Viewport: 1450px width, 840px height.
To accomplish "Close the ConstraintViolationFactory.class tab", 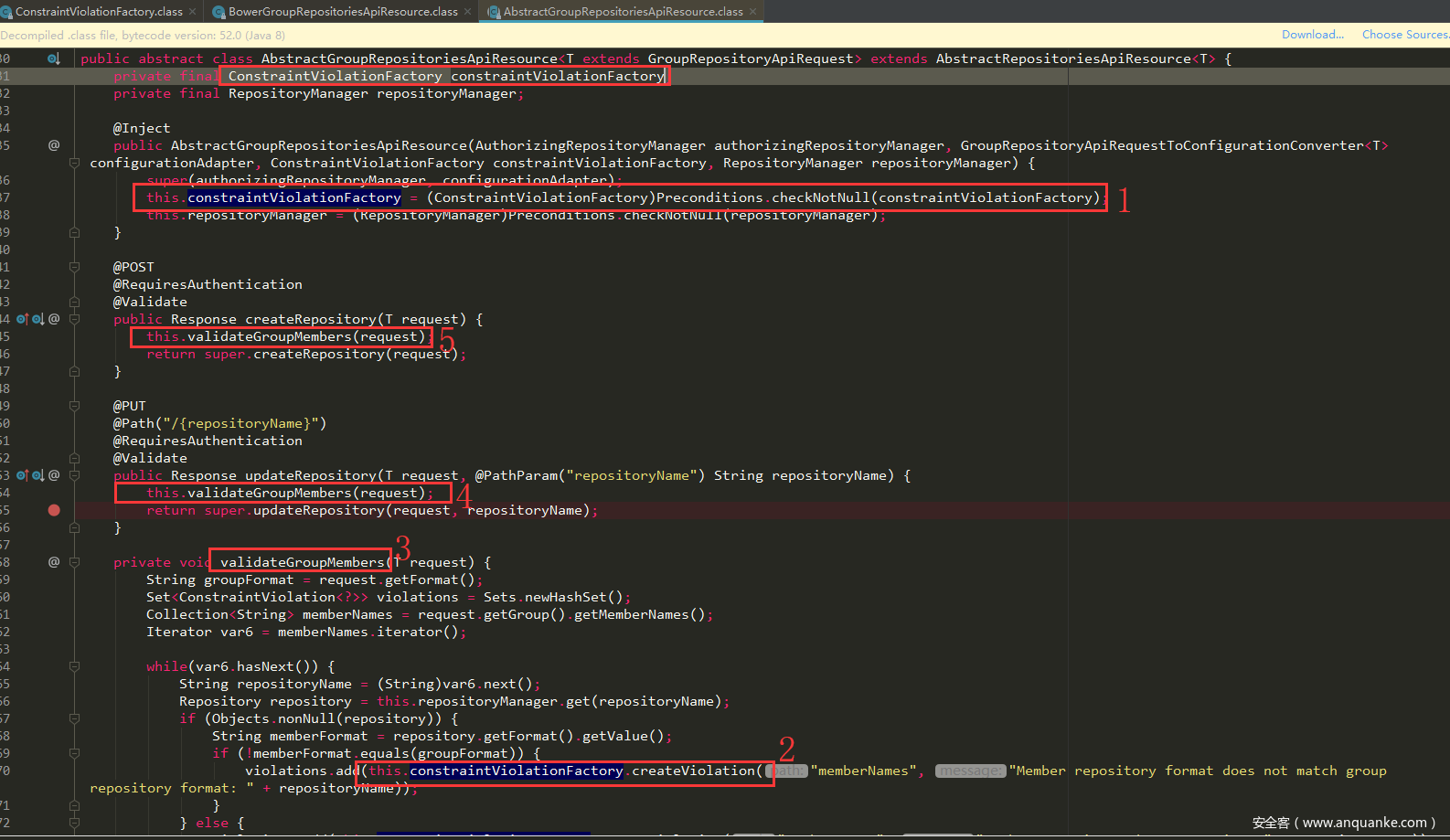I will [192, 12].
